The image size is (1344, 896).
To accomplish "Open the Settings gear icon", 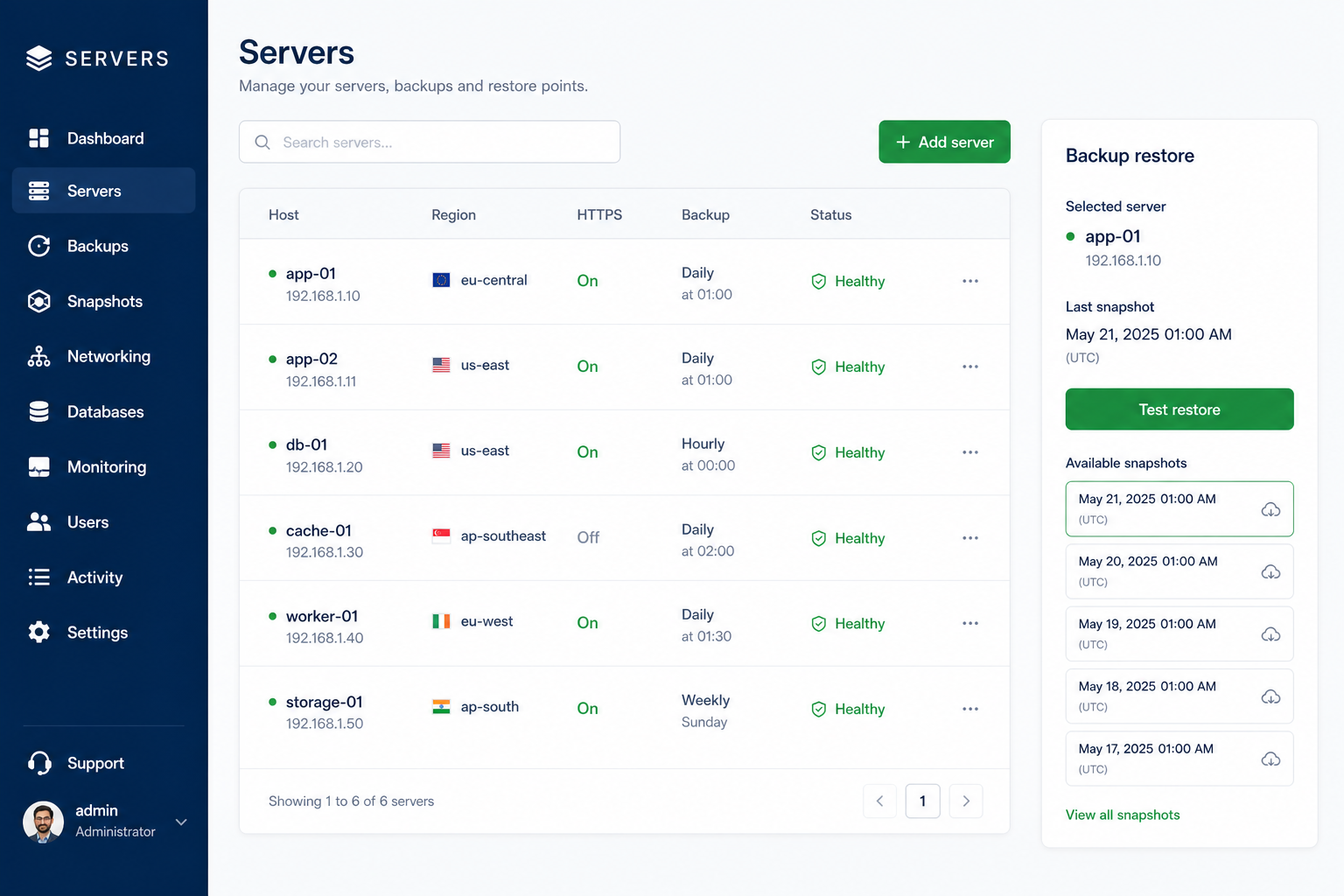I will coord(38,632).
